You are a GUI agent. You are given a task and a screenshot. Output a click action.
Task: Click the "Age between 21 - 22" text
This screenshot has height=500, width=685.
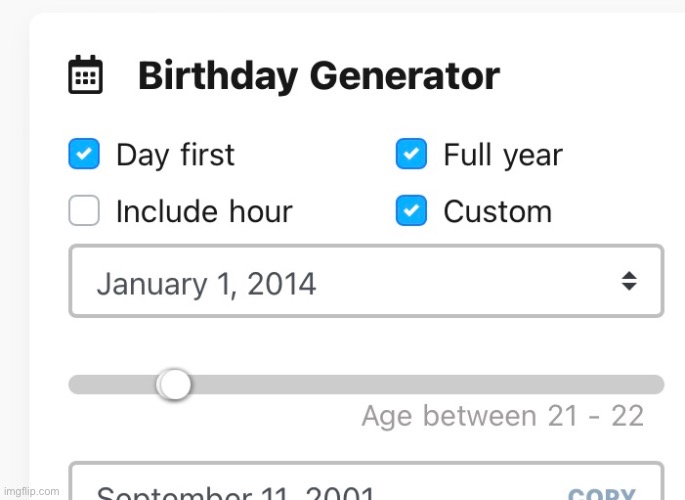pos(502,416)
